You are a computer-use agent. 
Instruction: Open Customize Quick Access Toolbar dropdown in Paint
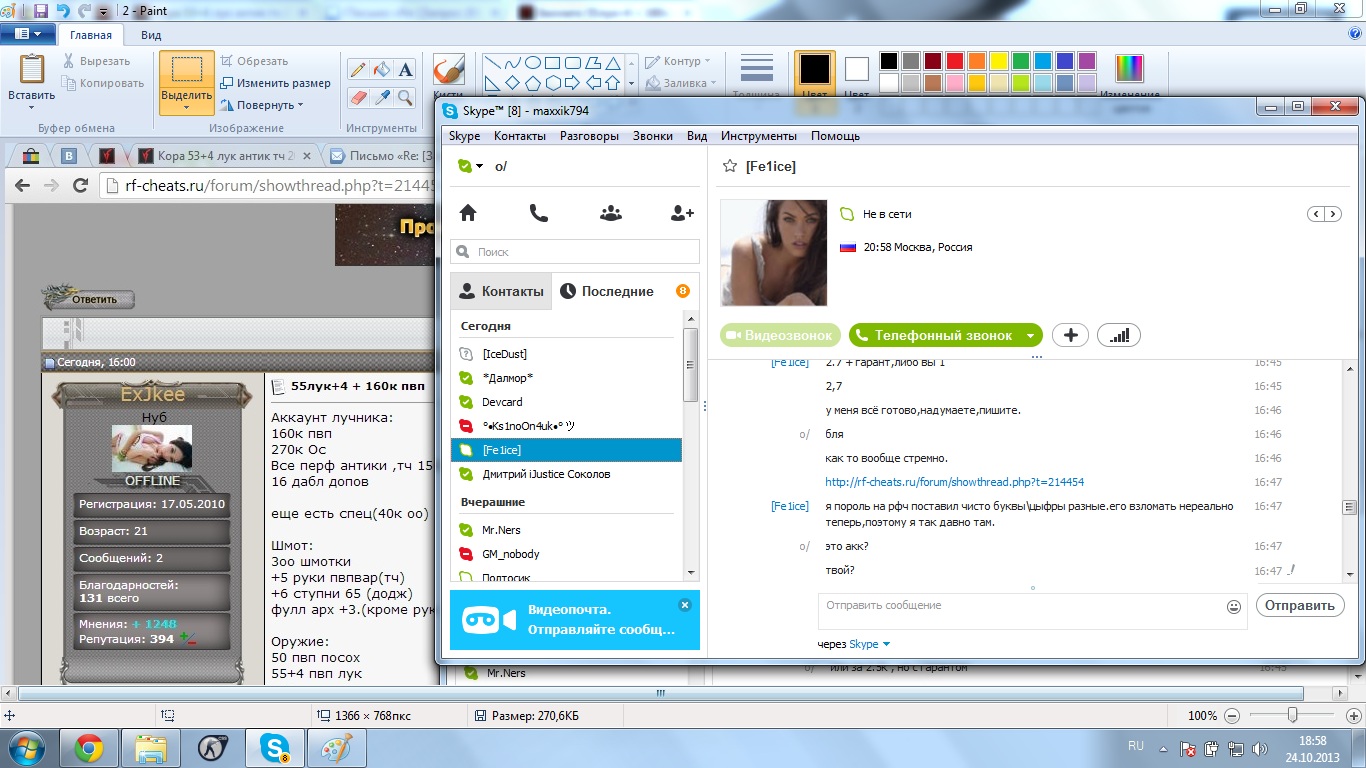(103, 12)
